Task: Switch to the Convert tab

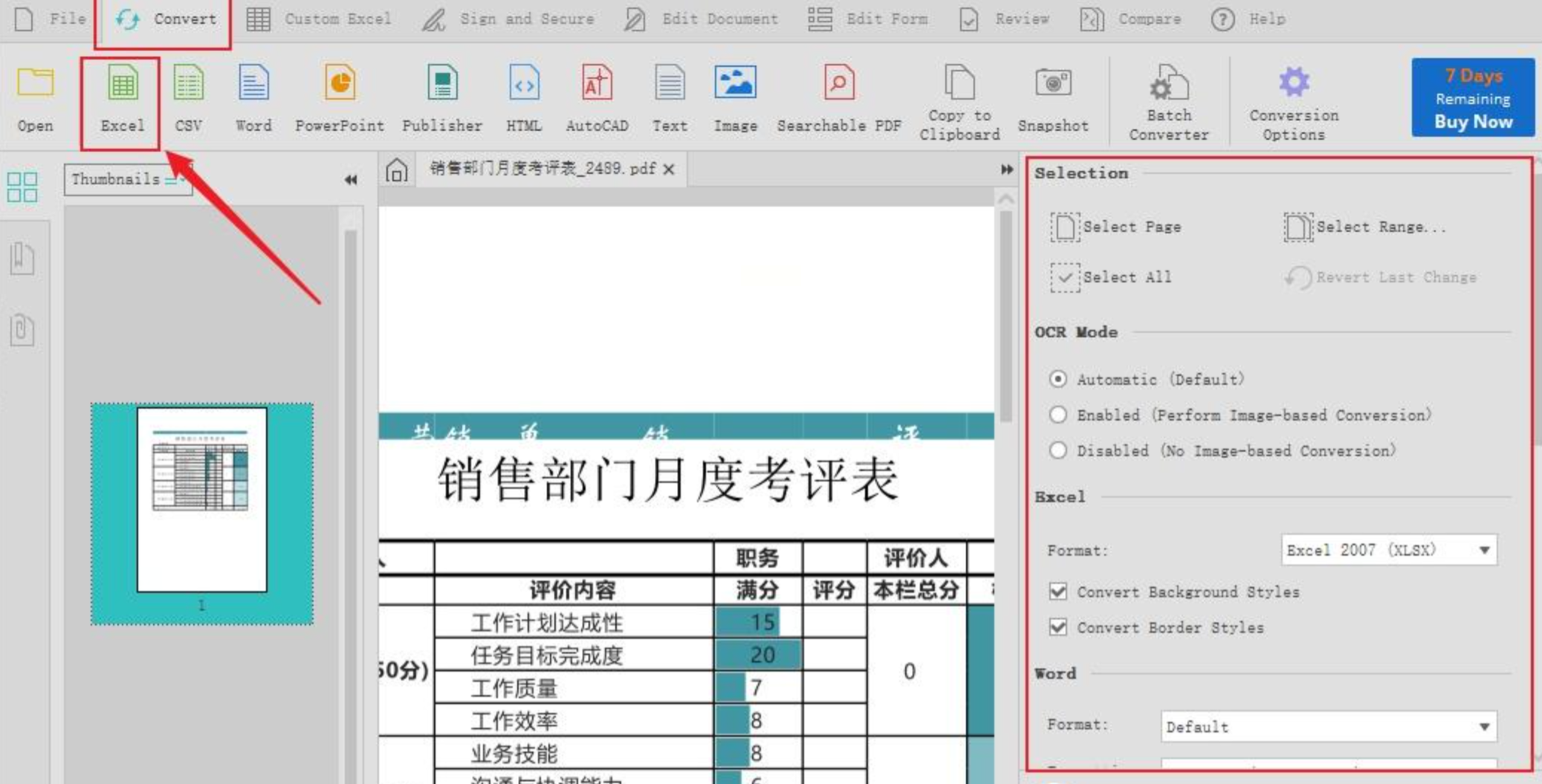Action: coord(166,19)
